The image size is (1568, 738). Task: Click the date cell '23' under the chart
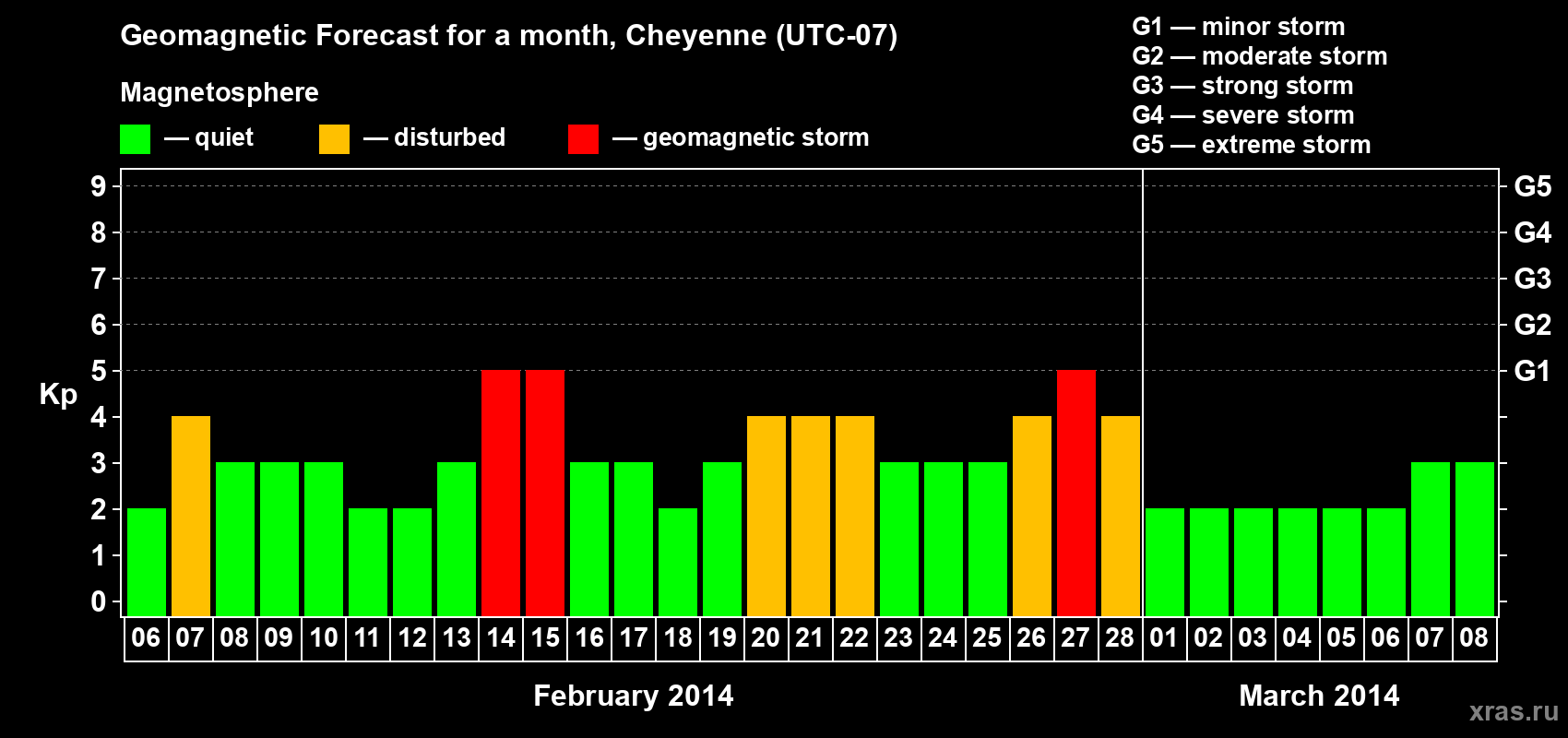click(x=899, y=638)
